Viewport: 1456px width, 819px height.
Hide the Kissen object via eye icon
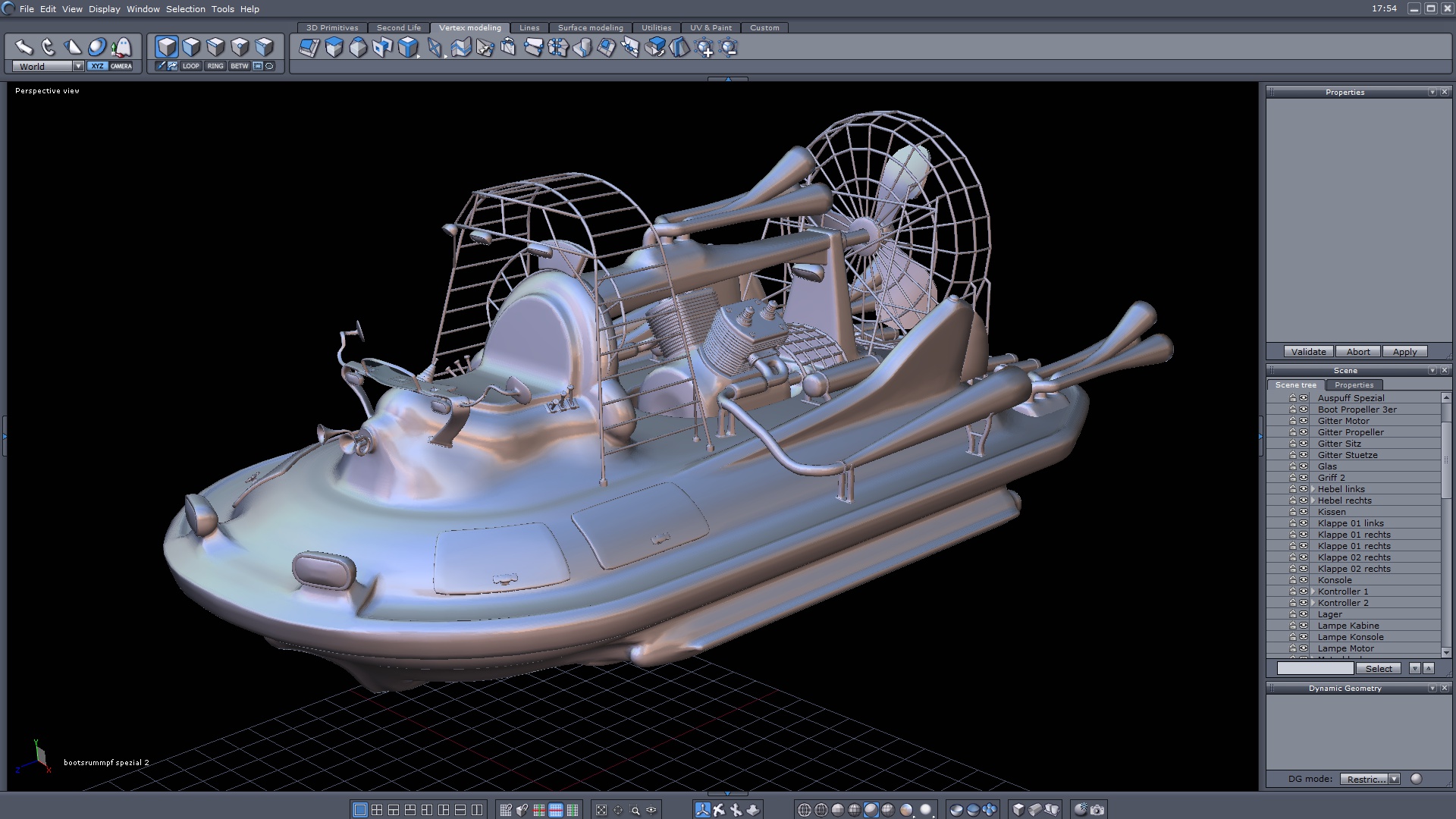1304,512
